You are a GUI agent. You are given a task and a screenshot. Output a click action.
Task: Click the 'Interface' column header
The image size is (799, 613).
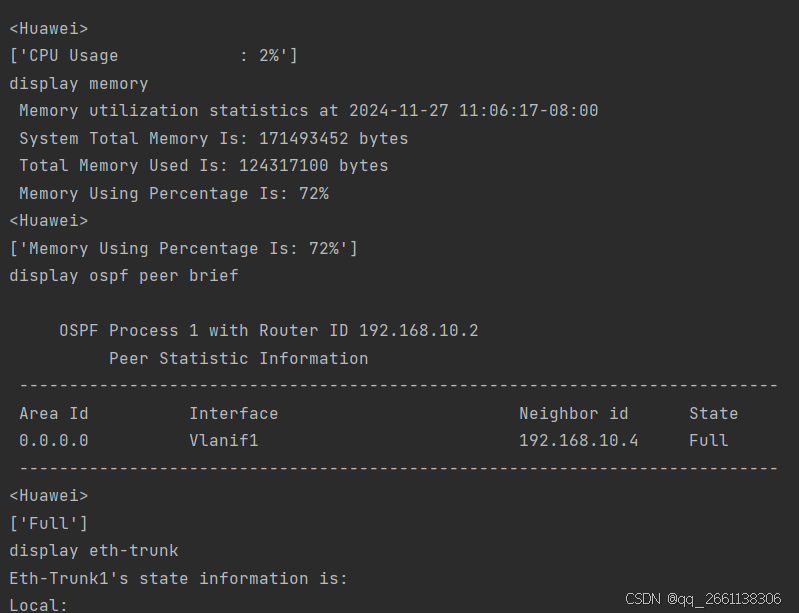[233, 413]
